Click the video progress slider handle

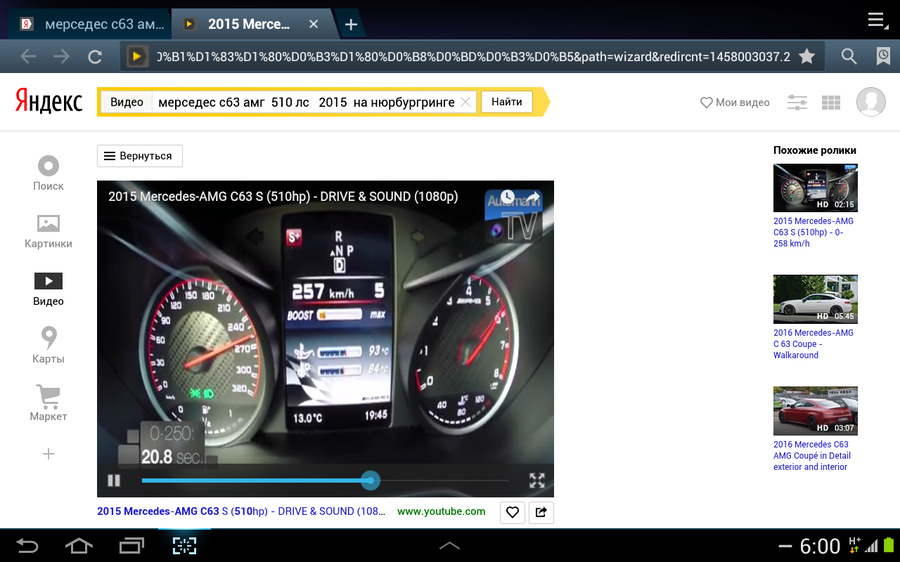371,480
